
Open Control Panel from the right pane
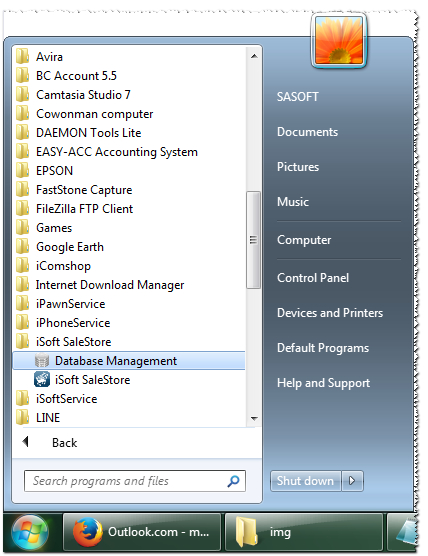[x=313, y=278]
